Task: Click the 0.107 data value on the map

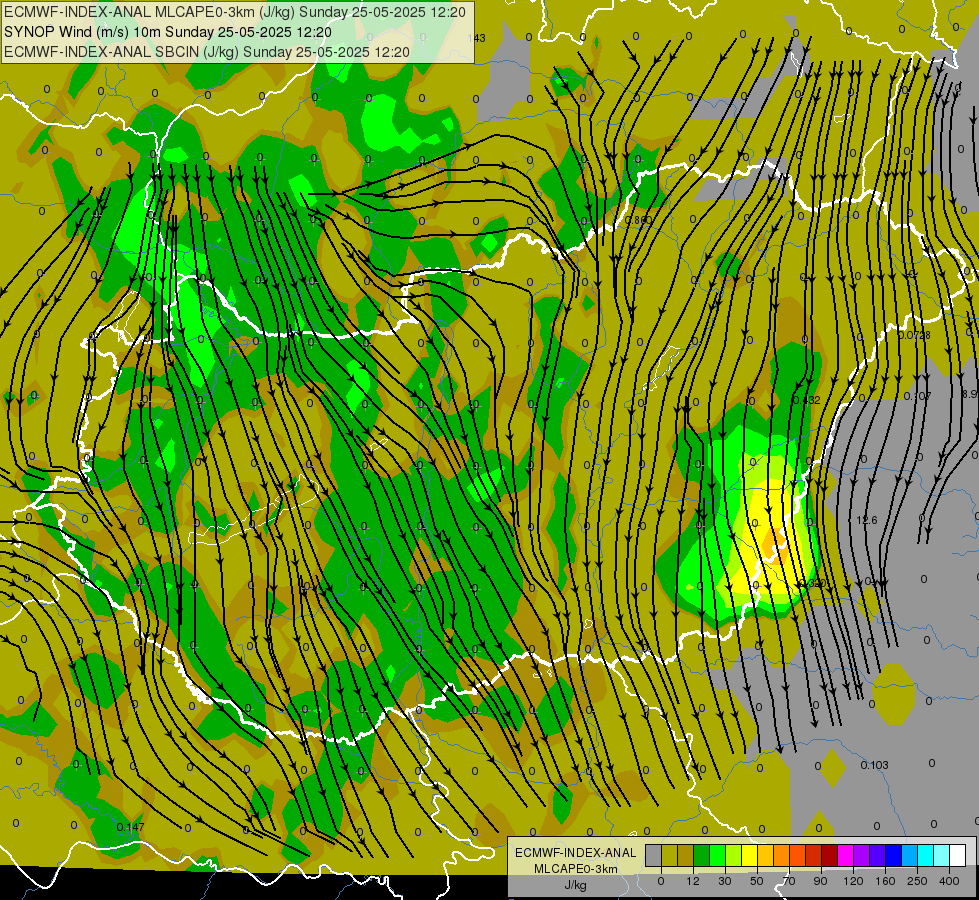Action: 918,396
